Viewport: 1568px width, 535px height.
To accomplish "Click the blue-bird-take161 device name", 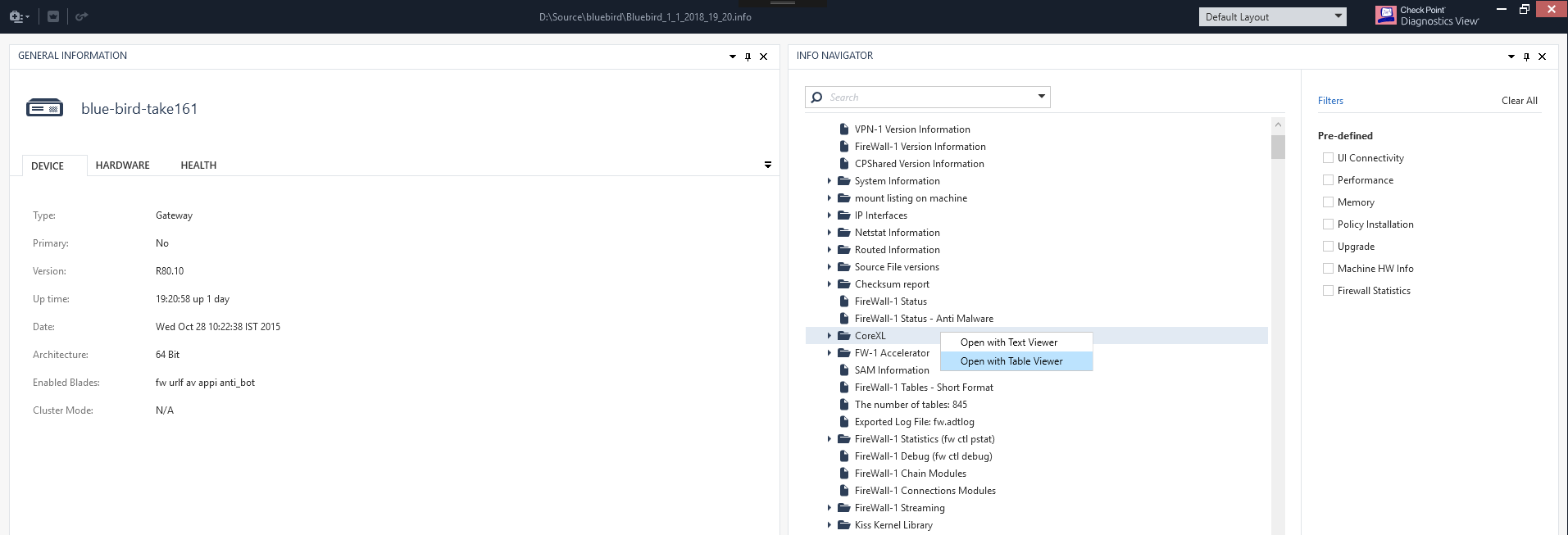I will pyautogui.click(x=139, y=109).
